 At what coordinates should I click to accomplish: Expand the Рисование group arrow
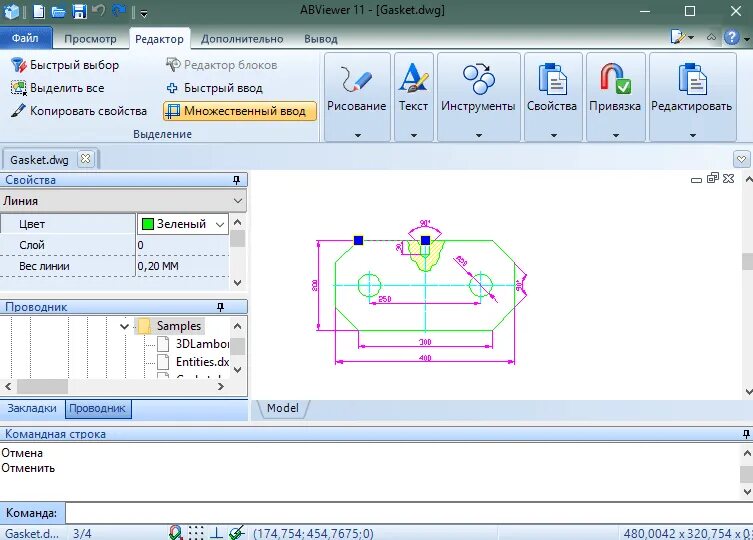point(357,135)
